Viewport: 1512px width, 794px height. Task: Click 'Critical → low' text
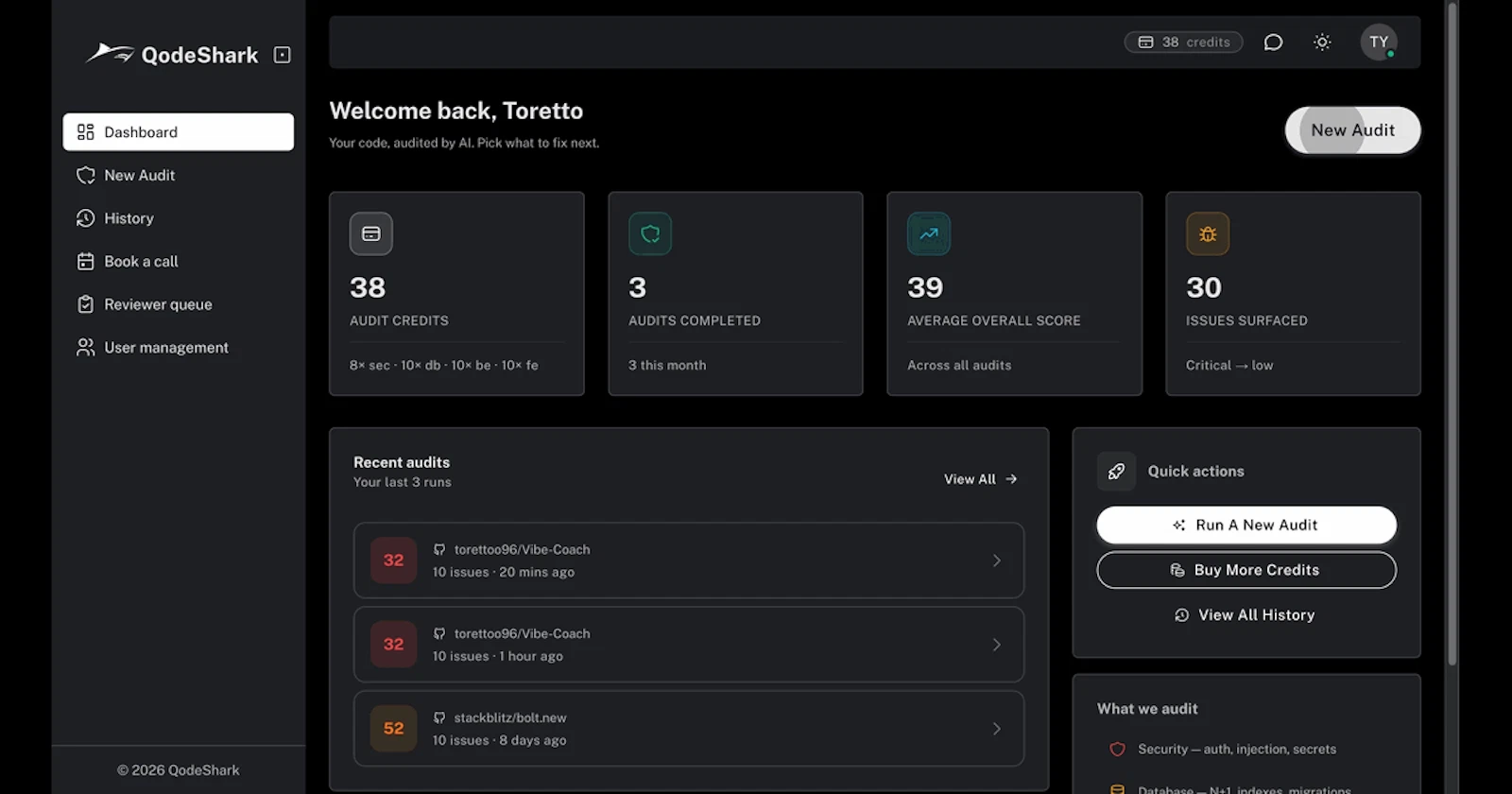click(1229, 365)
